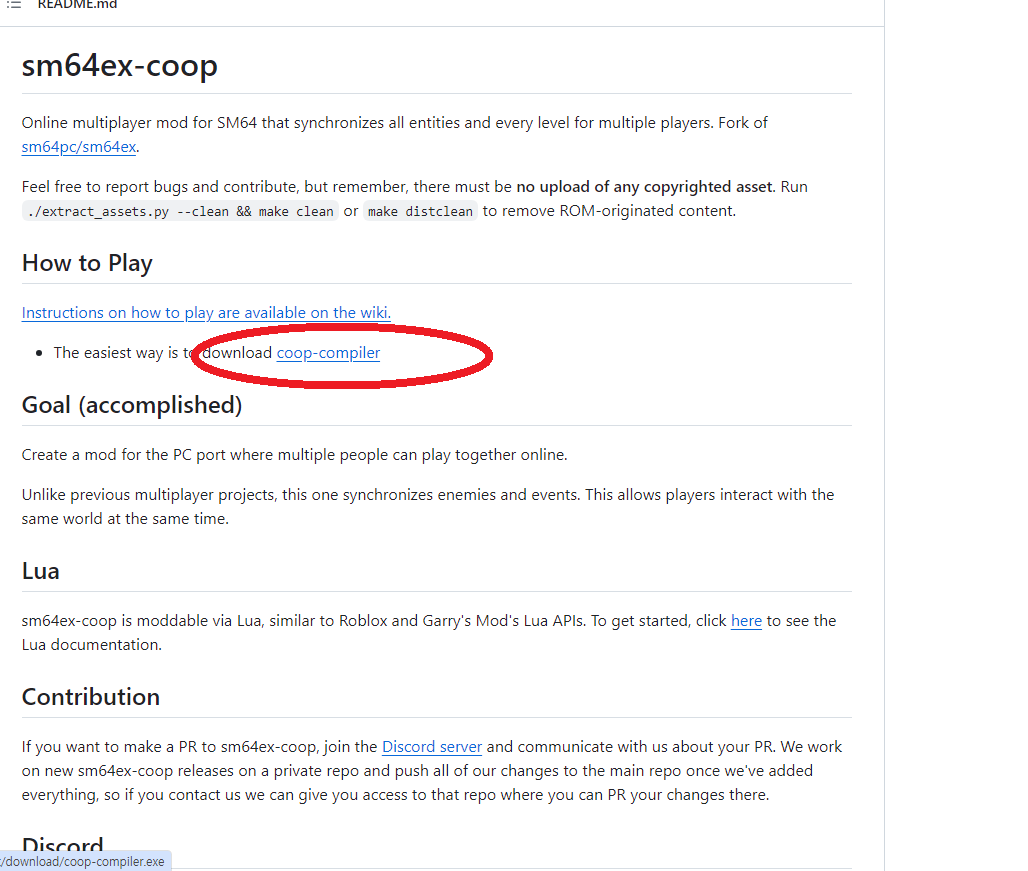The height and width of the screenshot is (871, 1028).
Task: Click the sm64ex-coop main heading
Action: click(119, 66)
